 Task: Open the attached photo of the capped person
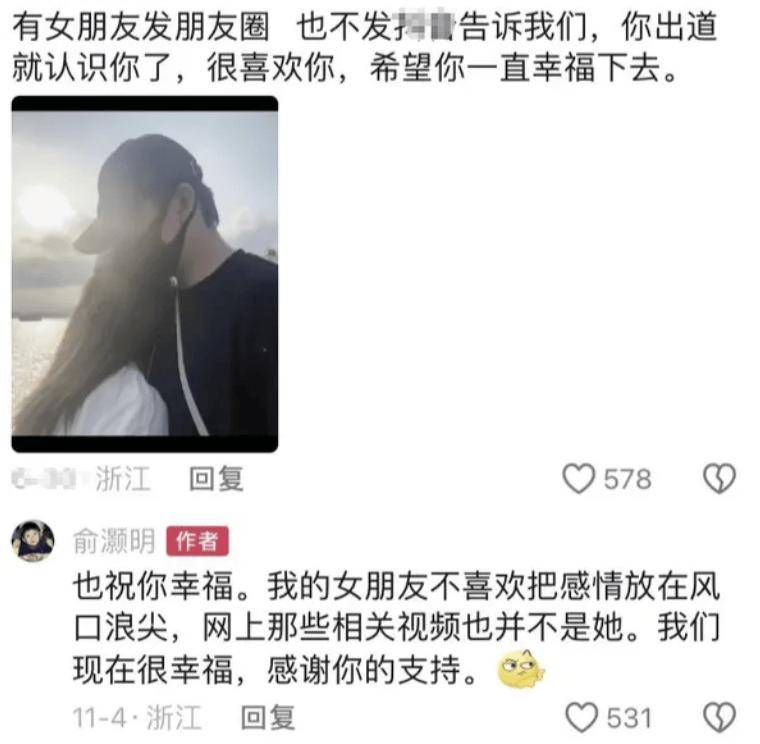tap(145, 274)
